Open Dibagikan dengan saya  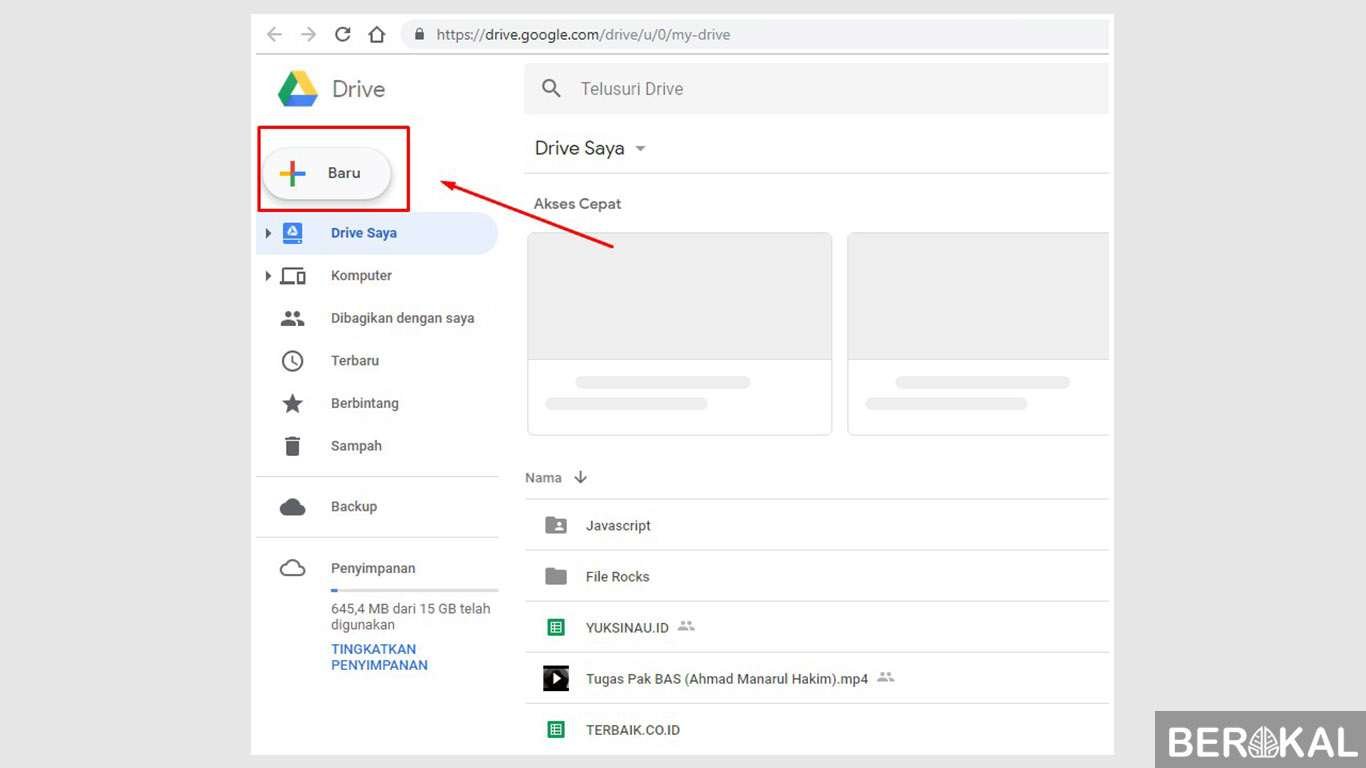click(x=377, y=318)
